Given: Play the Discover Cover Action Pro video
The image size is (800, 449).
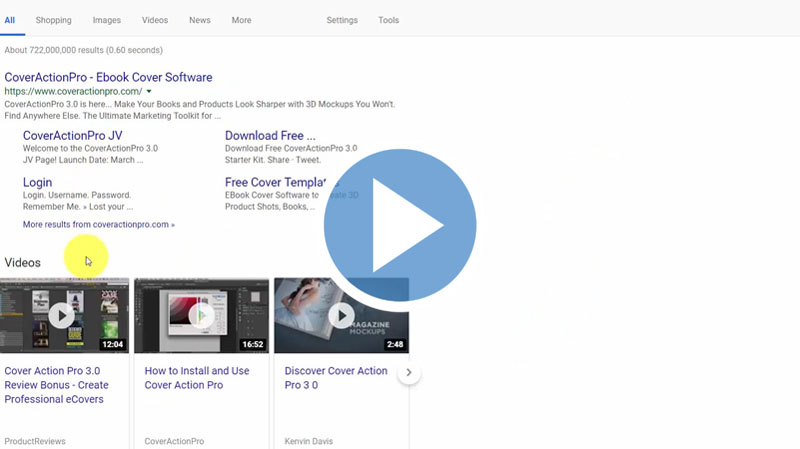Looking at the screenshot, I should [341, 316].
